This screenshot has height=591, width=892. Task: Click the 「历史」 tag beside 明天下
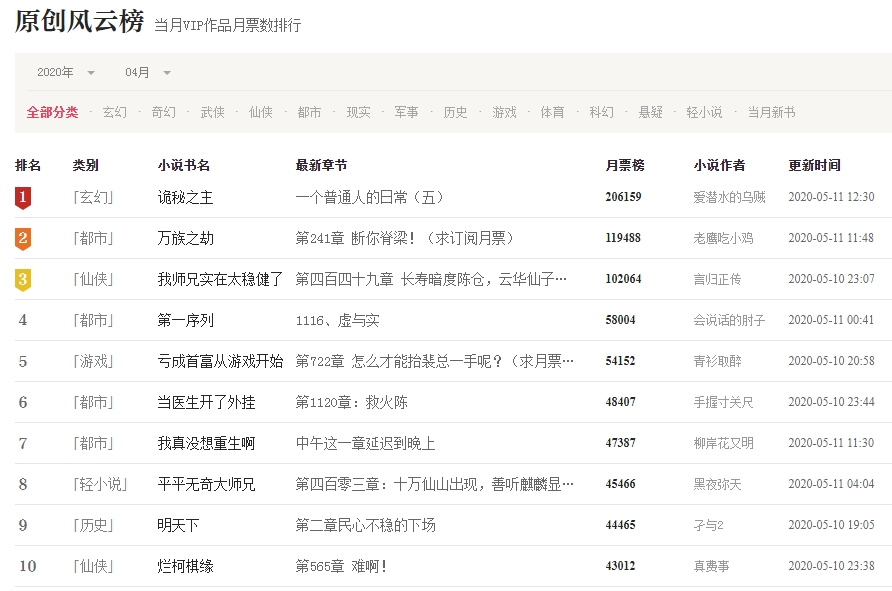pyautogui.click(x=93, y=525)
